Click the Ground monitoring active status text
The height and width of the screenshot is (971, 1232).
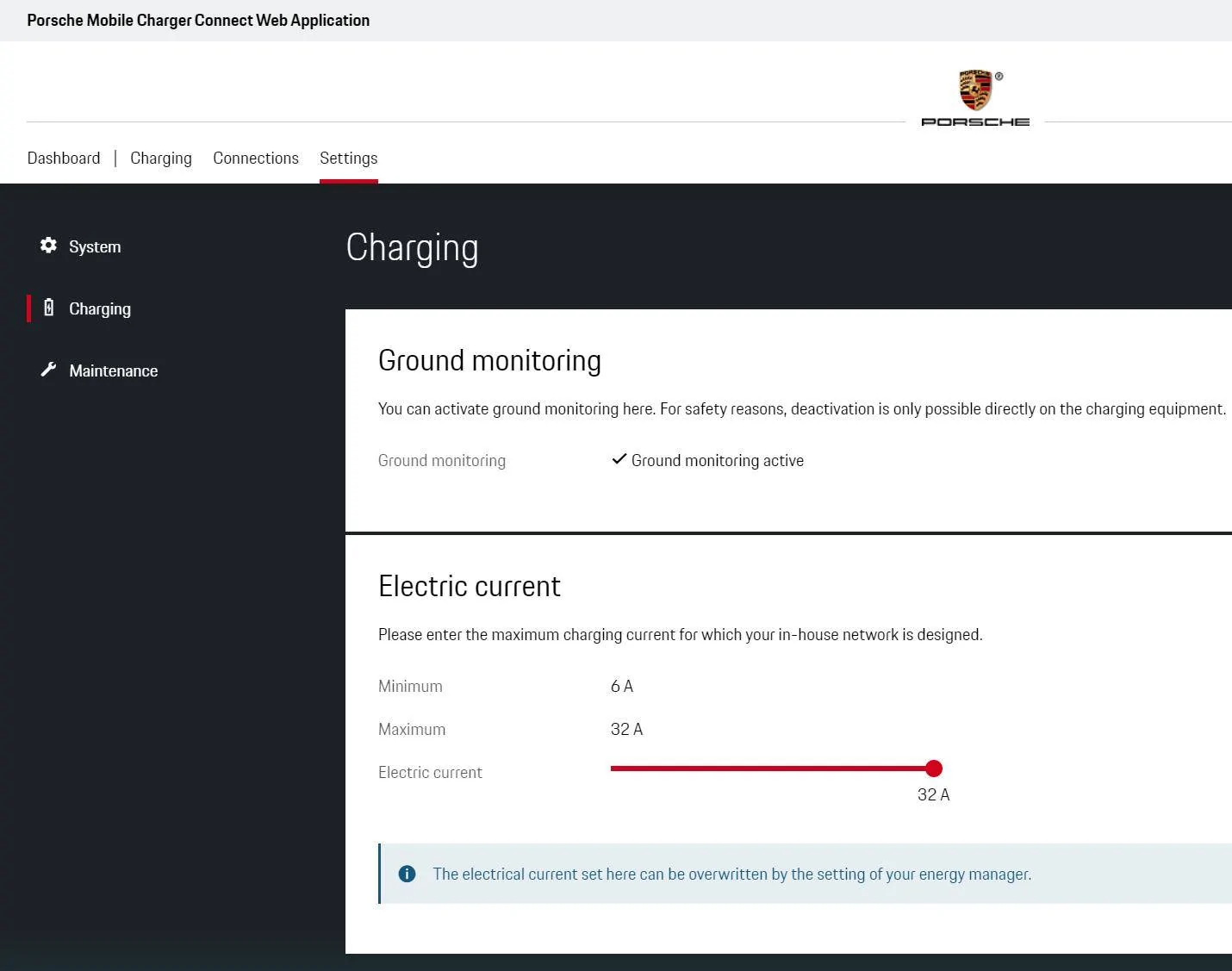pyautogui.click(x=718, y=460)
